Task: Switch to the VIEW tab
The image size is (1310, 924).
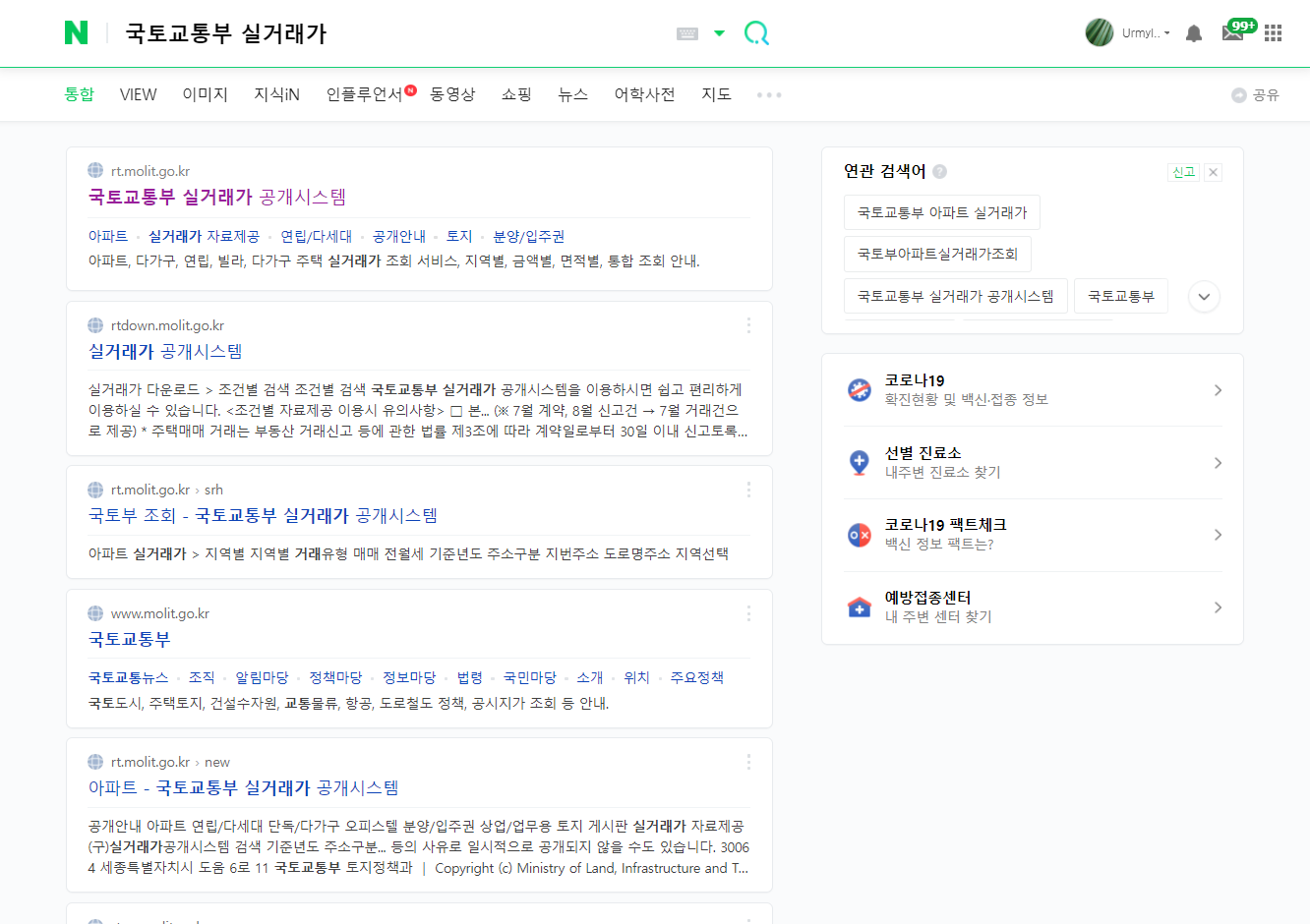Action: pyautogui.click(x=139, y=94)
